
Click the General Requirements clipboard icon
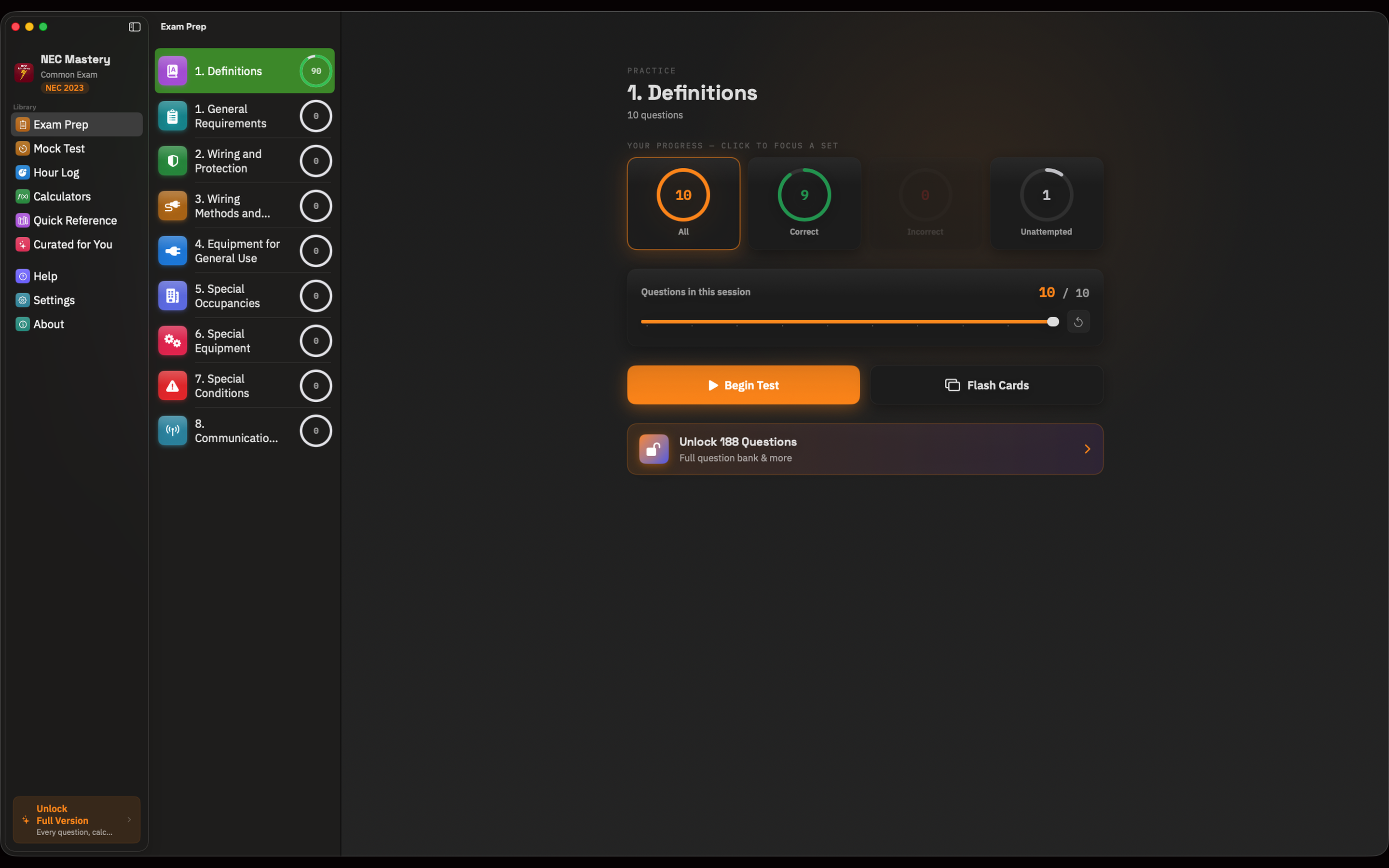click(172, 116)
